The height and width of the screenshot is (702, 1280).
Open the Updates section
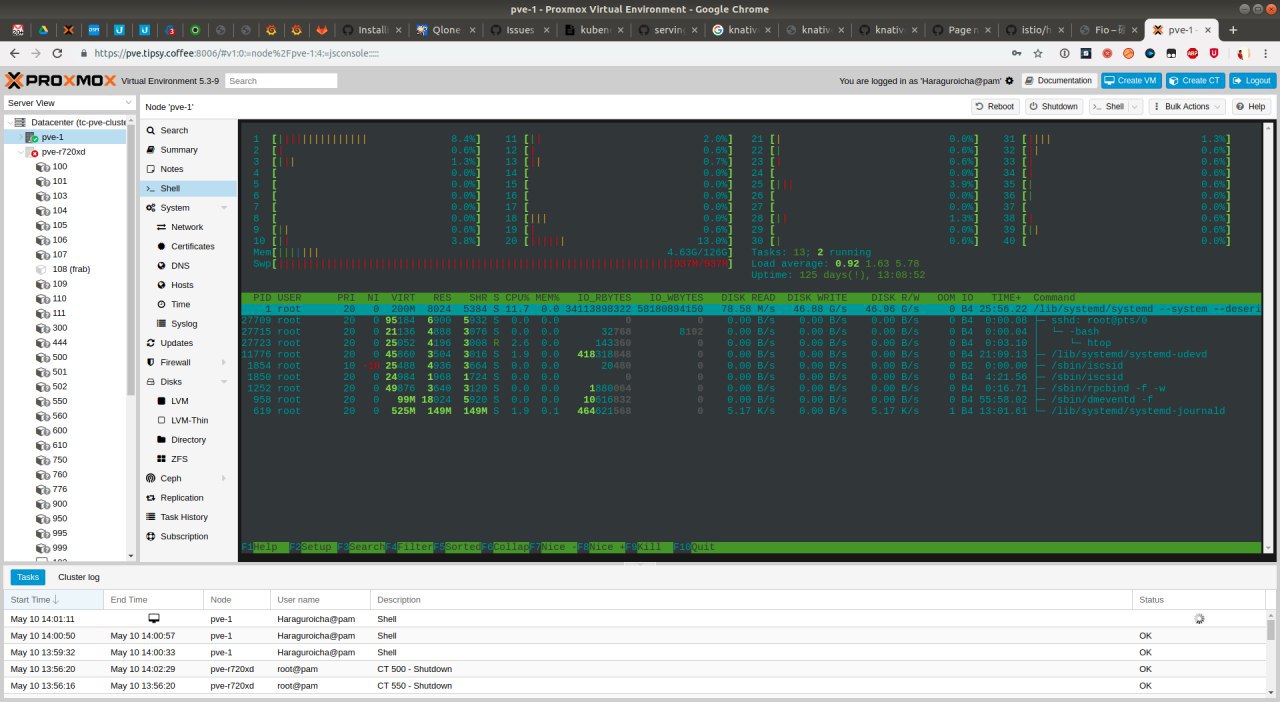176,343
